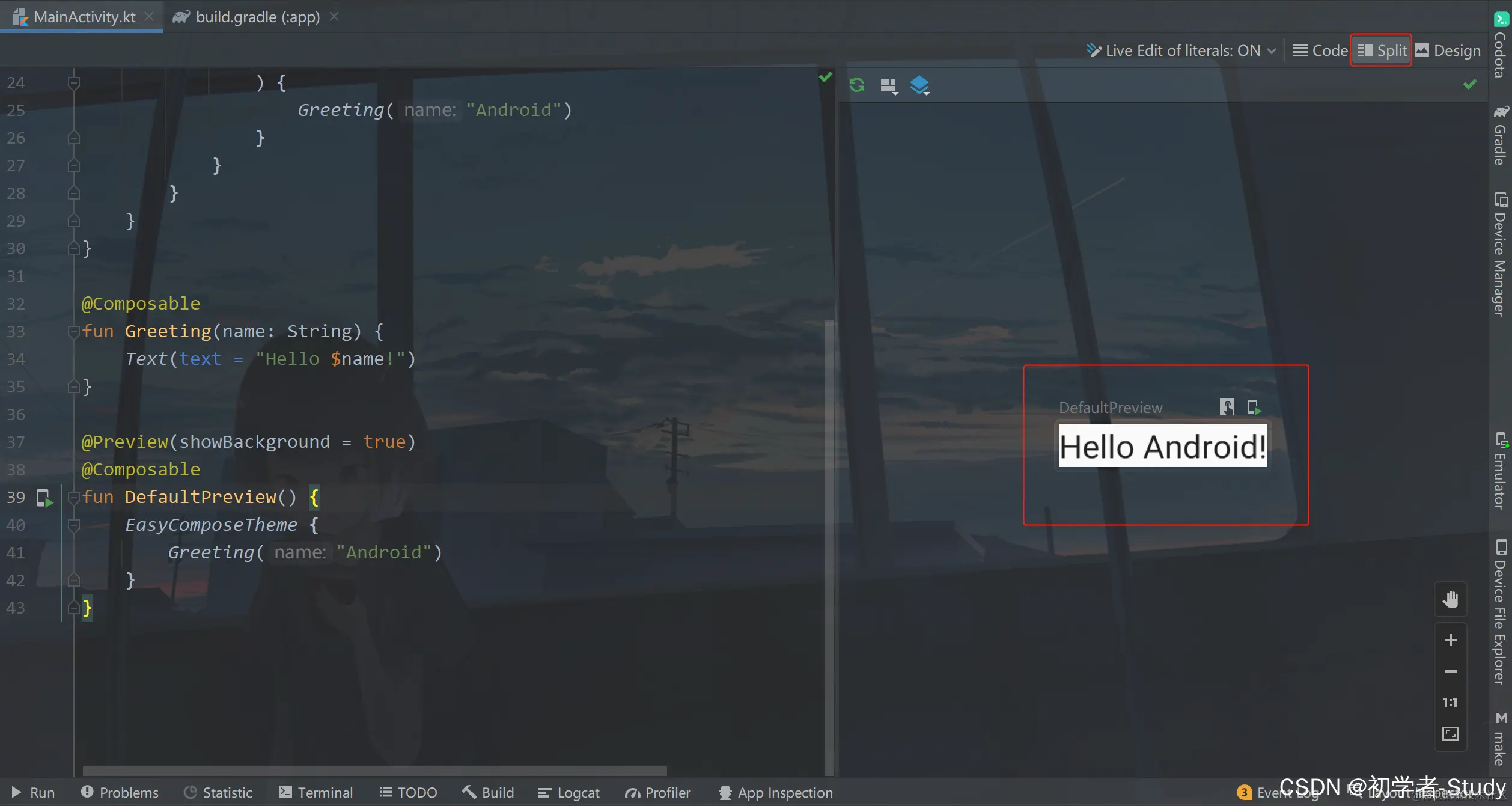Collapse the Greeting function fold marker
Image resolution: width=1512 pixels, height=806 pixels.
point(73,331)
